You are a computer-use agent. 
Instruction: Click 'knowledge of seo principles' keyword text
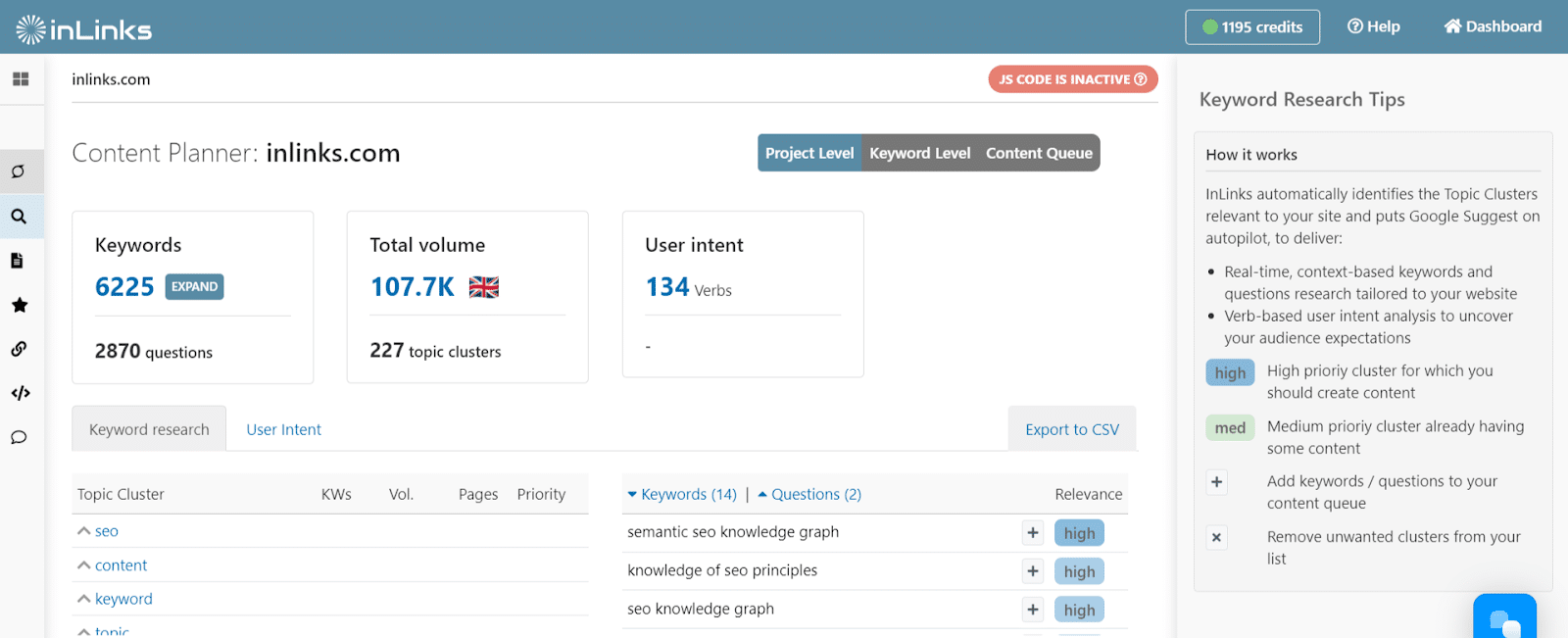(722, 570)
